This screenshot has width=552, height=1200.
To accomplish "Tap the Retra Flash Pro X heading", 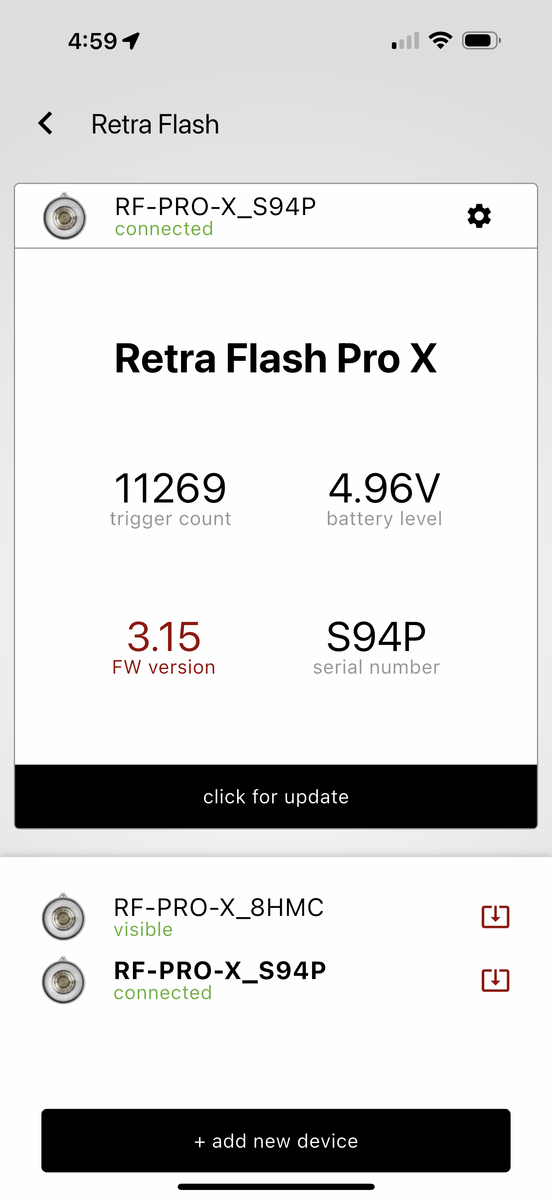I will pyautogui.click(x=276, y=358).
